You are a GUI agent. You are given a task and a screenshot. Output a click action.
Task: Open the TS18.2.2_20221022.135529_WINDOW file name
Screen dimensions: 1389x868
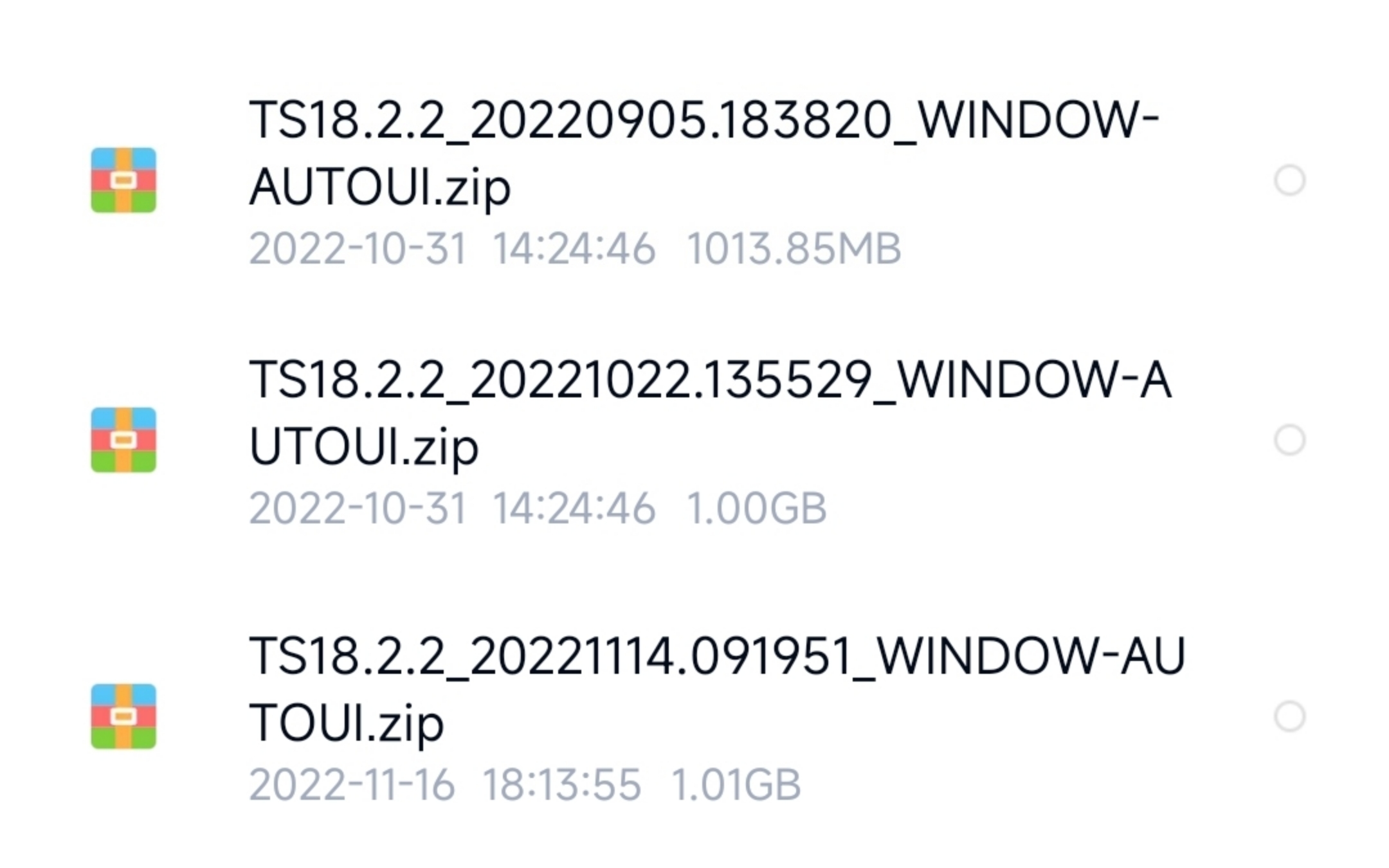(x=711, y=413)
